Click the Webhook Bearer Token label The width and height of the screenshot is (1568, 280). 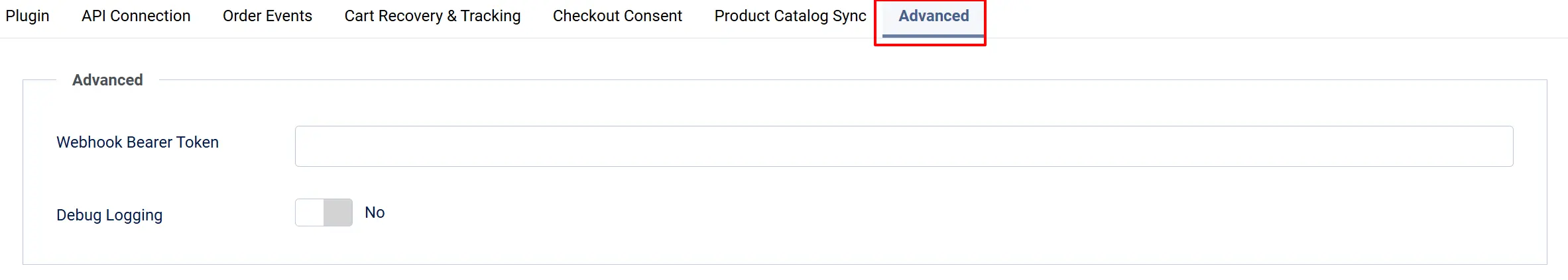click(137, 142)
